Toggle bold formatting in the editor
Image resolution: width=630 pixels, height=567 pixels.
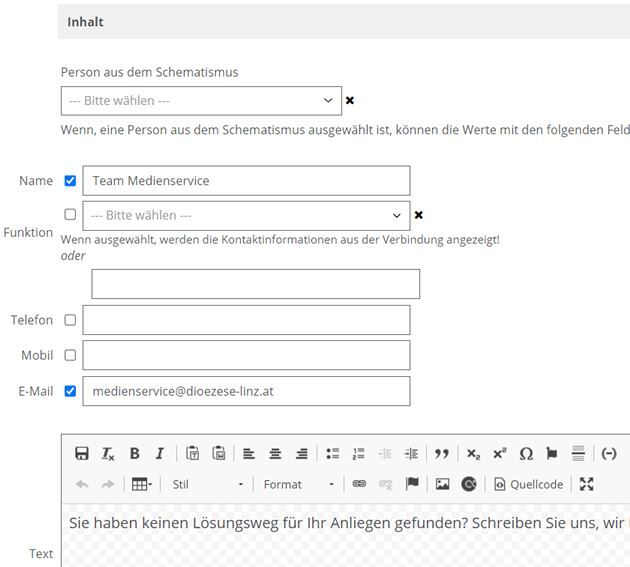pos(135,453)
